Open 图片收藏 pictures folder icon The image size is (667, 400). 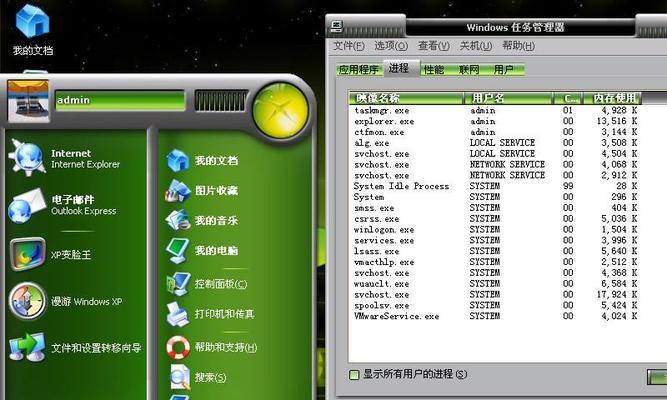(178, 191)
